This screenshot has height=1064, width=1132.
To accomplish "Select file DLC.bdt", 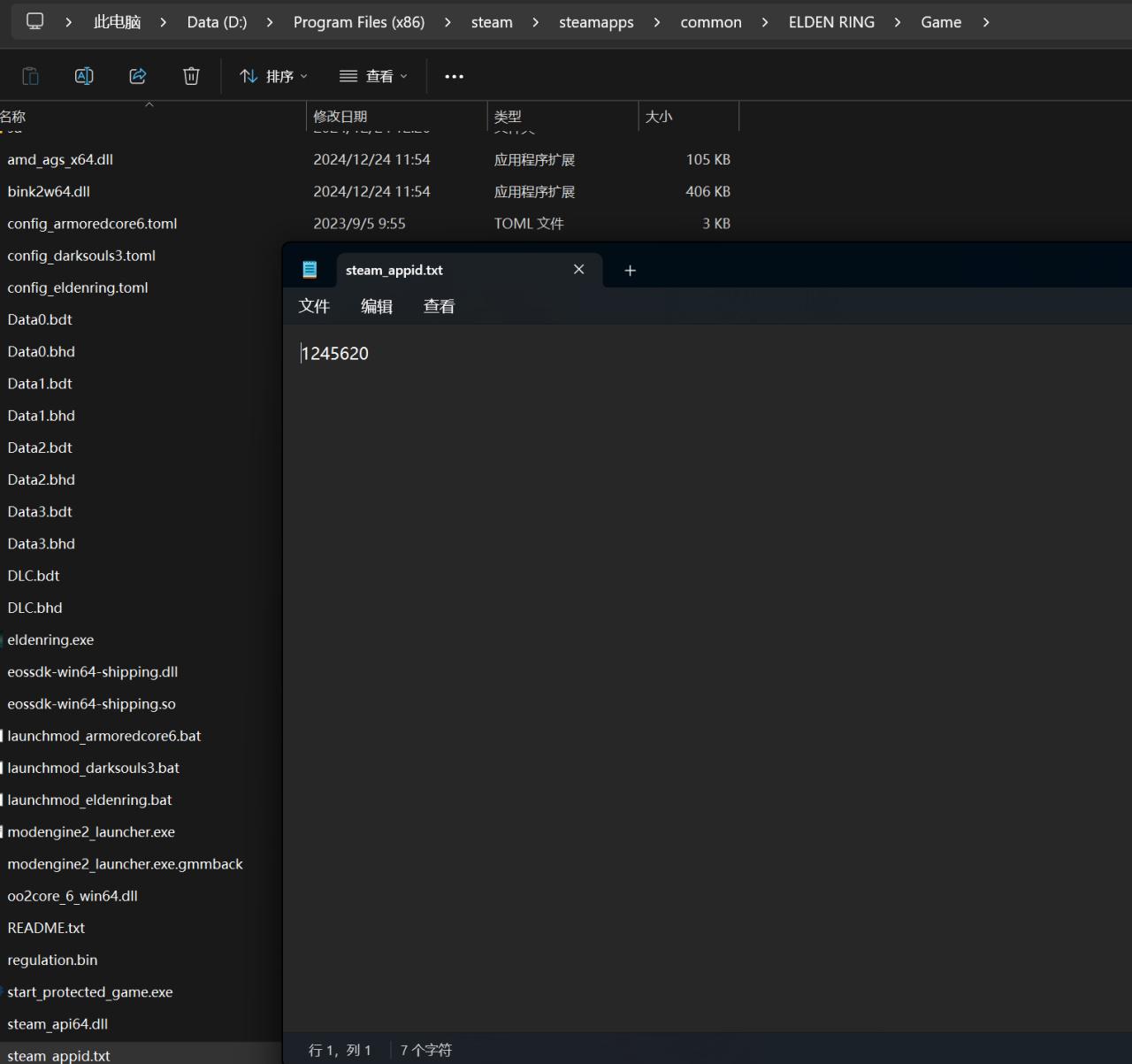I will 34,576.
